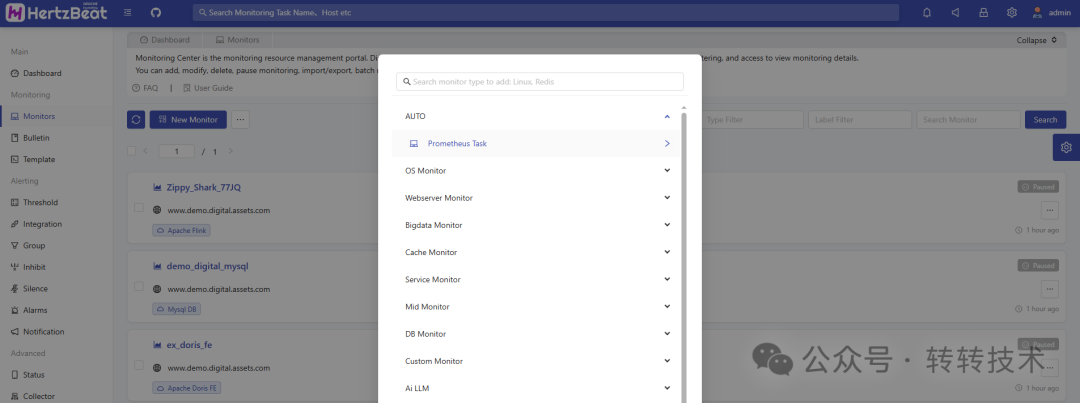
Task: Collapse the description panel via Collapse toggle
Action: tap(1037, 40)
